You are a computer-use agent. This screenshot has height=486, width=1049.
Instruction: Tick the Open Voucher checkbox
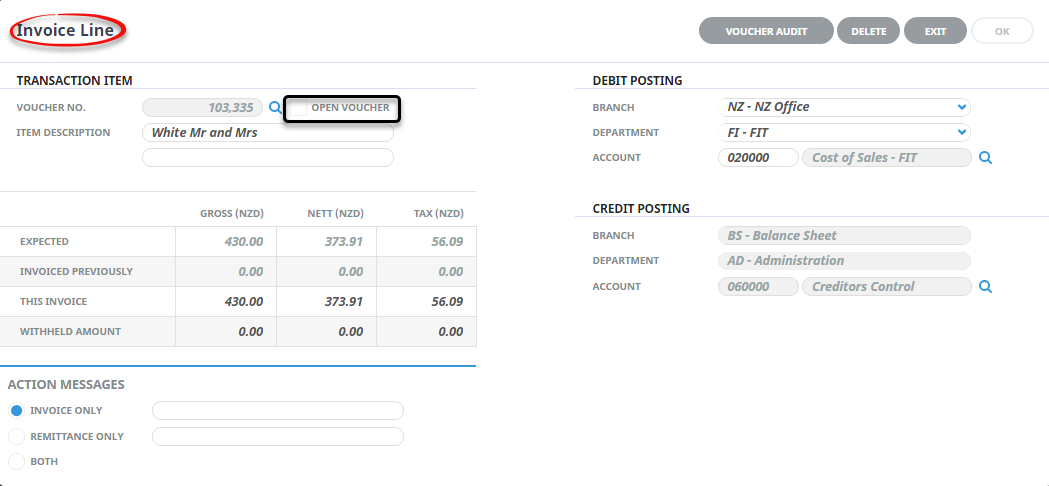click(299, 108)
